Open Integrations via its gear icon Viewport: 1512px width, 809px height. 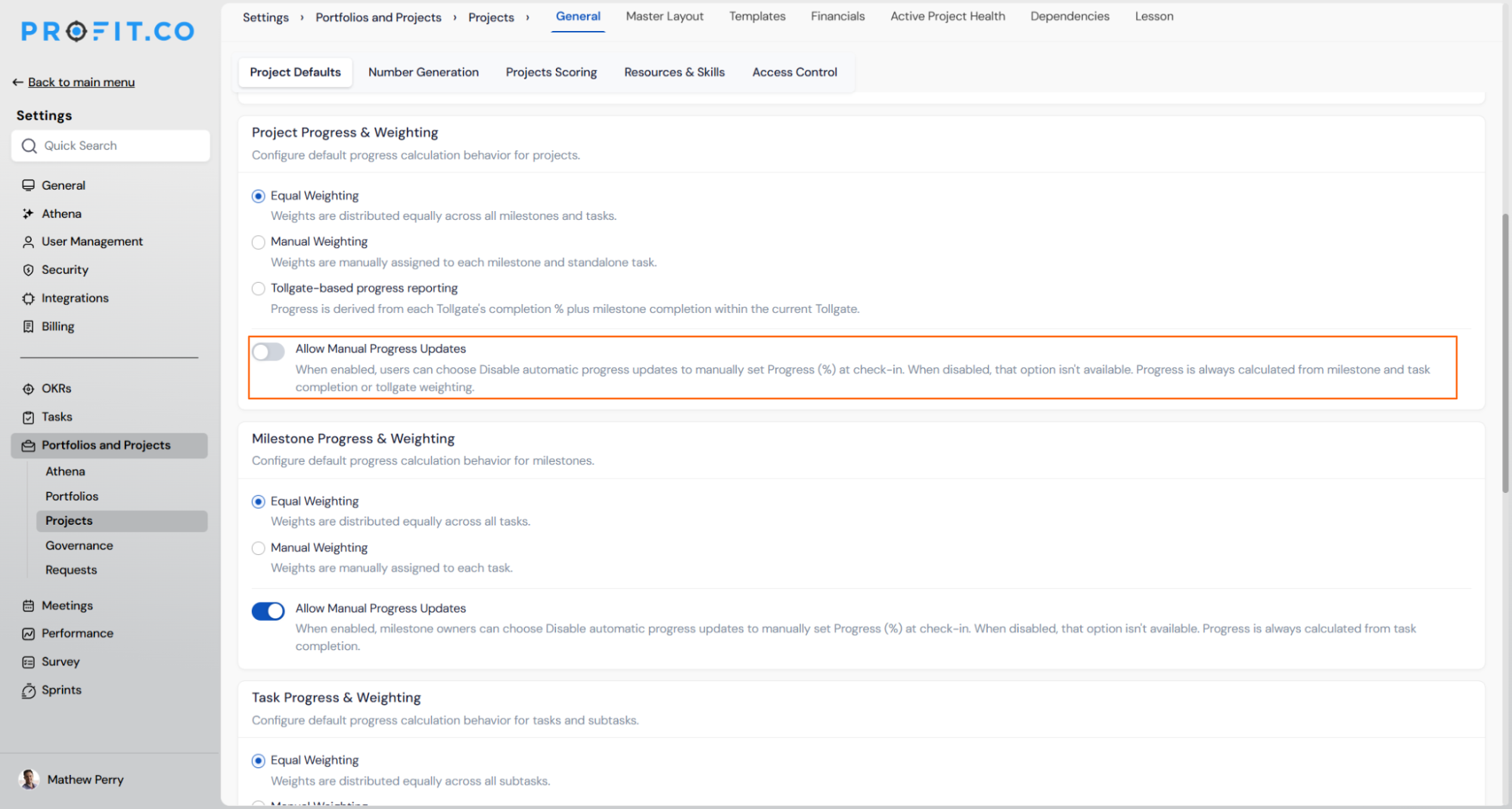tap(28, 299)
